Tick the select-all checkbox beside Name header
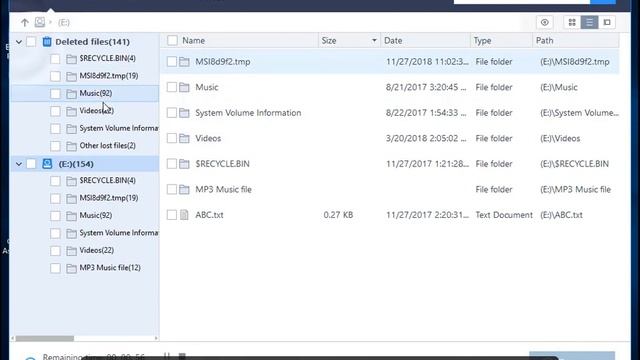This screenshot has width=640, height=360. tap(172, 40)
